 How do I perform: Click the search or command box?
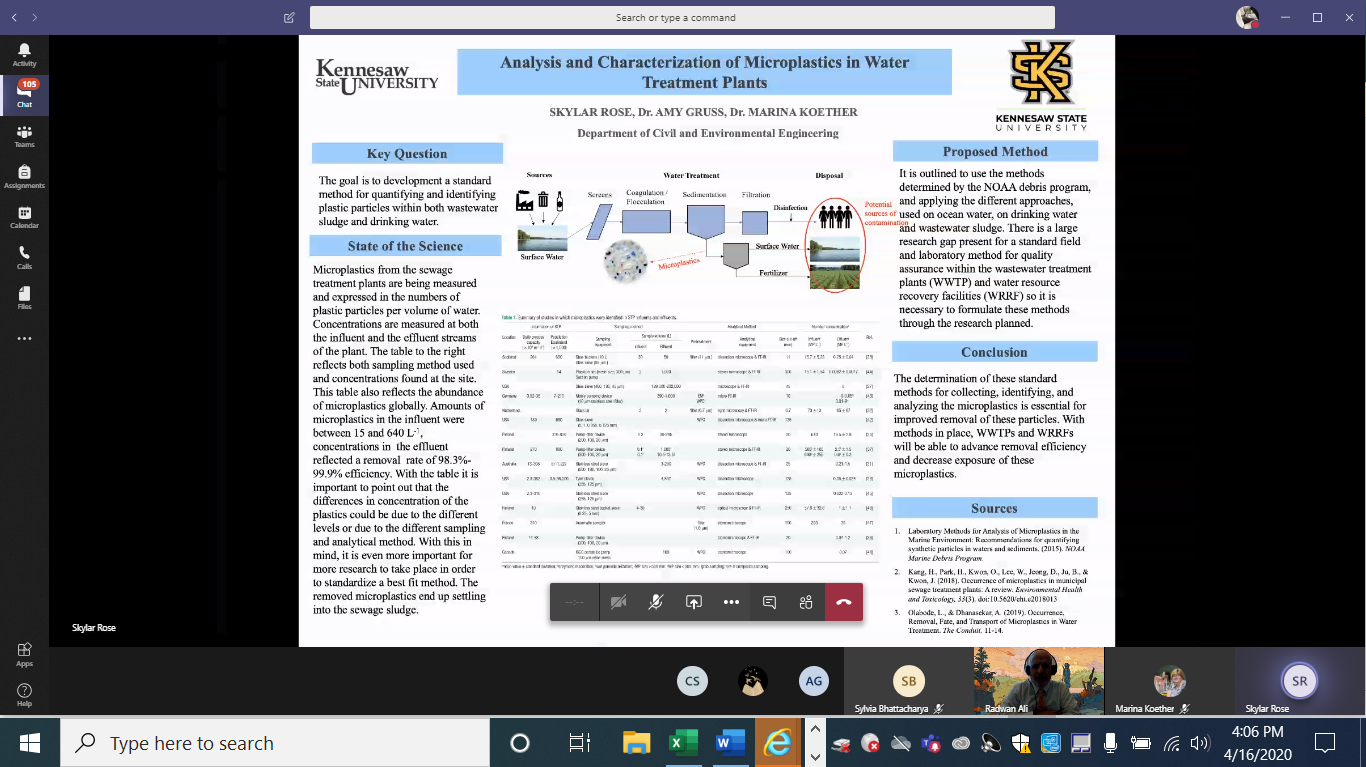[682, 17]
